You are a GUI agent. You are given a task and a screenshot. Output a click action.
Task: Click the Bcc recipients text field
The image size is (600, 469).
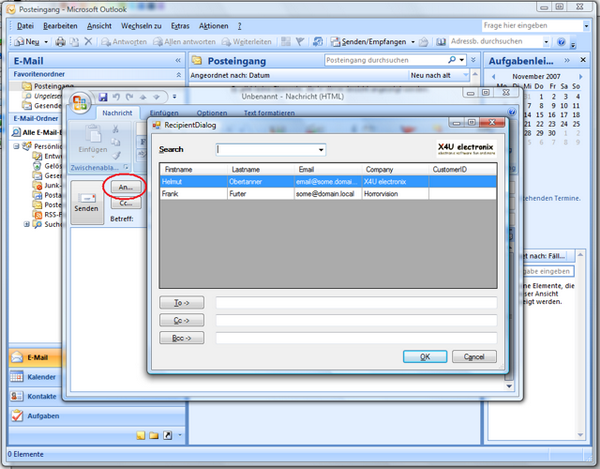(x=356, y=338)
